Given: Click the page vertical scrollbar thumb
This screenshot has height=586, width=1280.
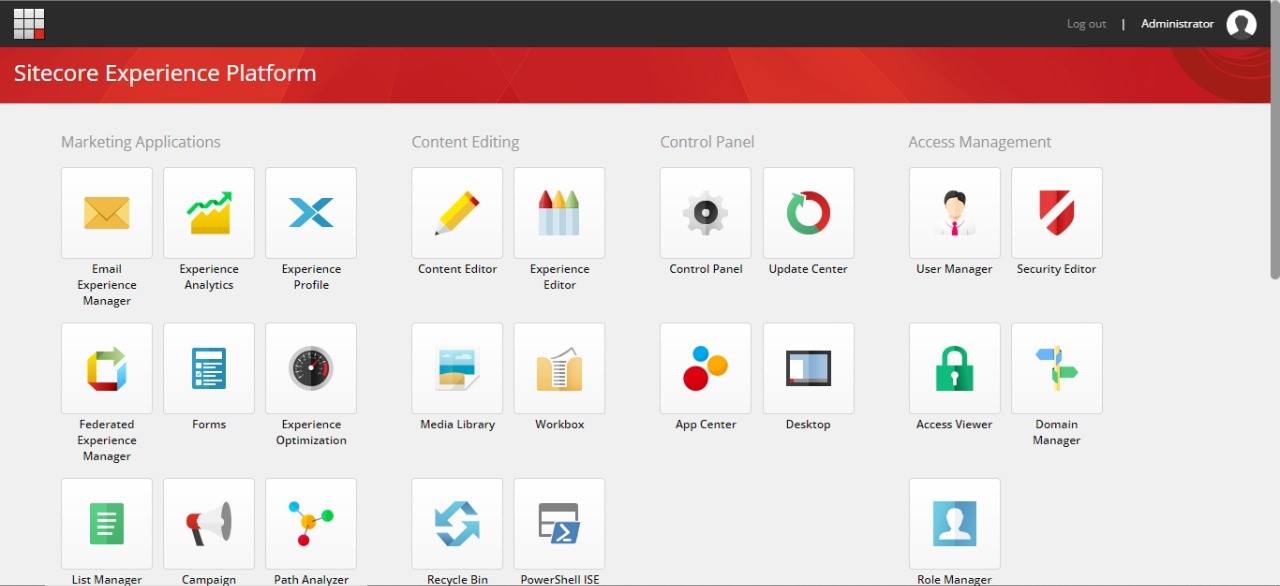Looking at the screenshot, I should click(x=1274, y=140).
